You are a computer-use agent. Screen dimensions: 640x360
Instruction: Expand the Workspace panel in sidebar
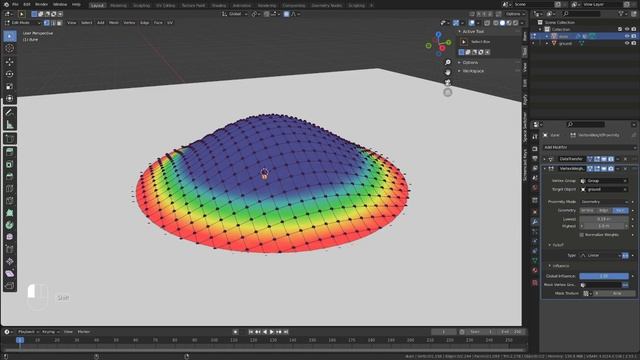coord(473,71)
